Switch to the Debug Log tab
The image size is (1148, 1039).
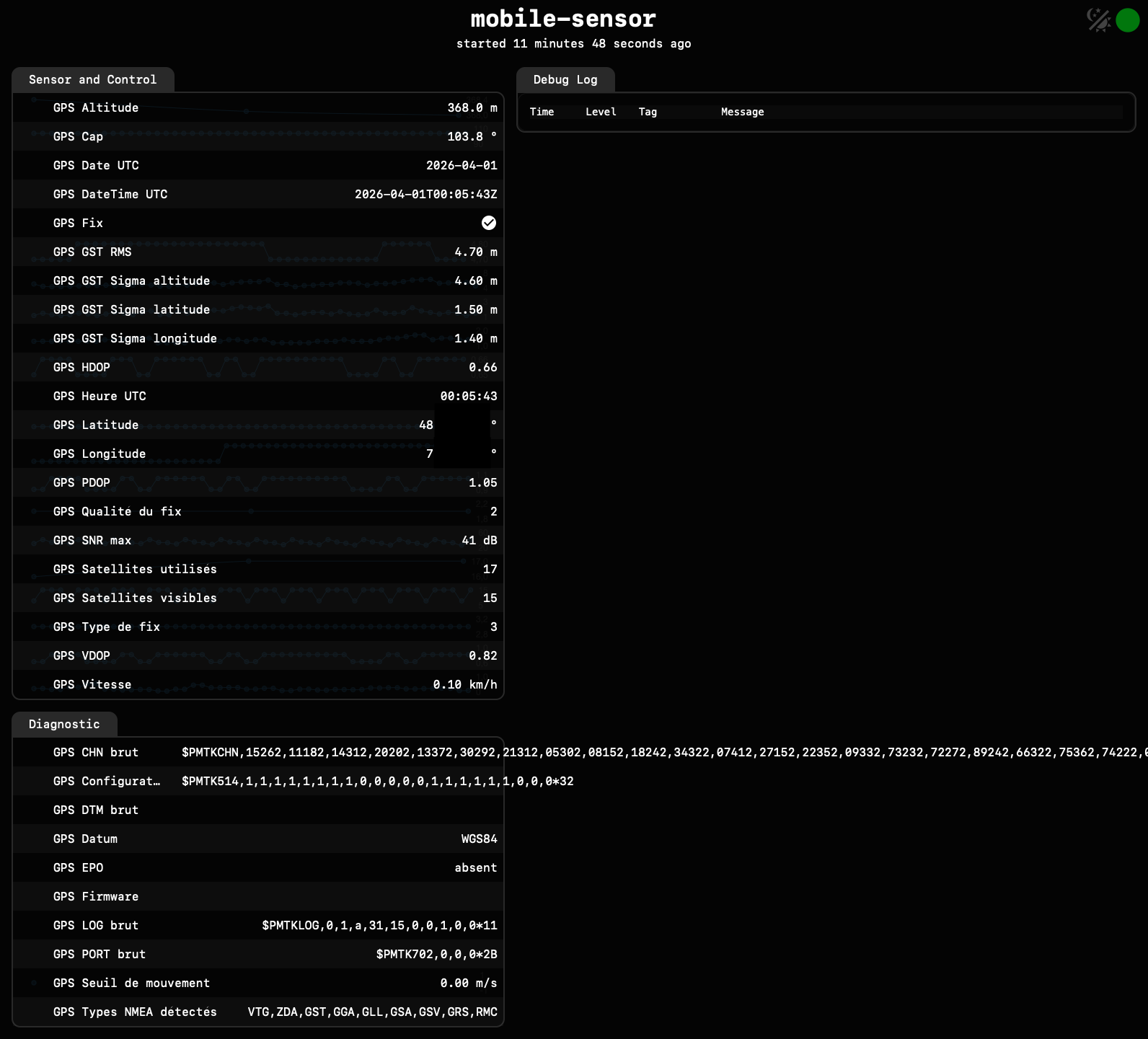pos(565,80)
